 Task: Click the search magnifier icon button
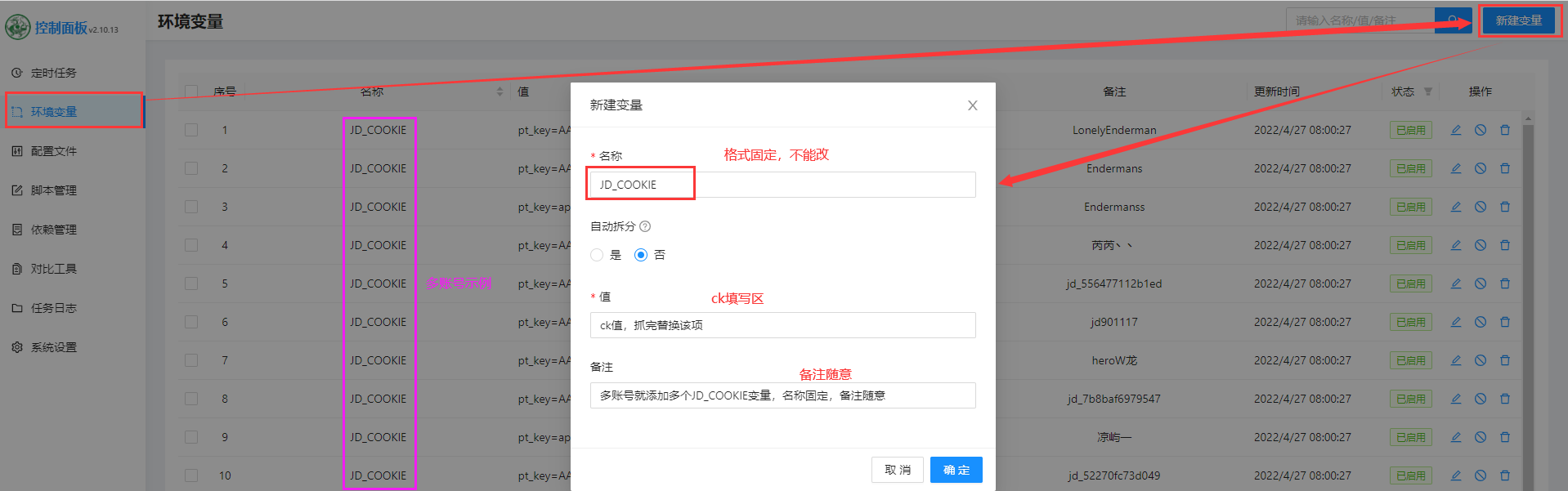point(1453,20)
